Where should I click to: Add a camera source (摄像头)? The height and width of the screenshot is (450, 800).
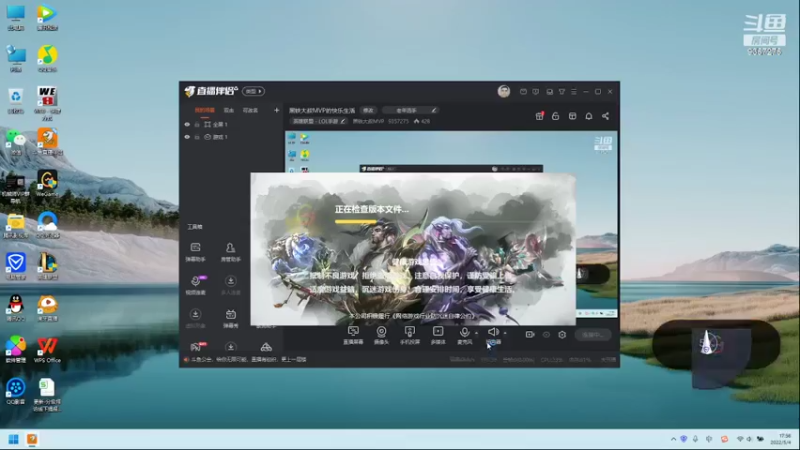[381, 335]
